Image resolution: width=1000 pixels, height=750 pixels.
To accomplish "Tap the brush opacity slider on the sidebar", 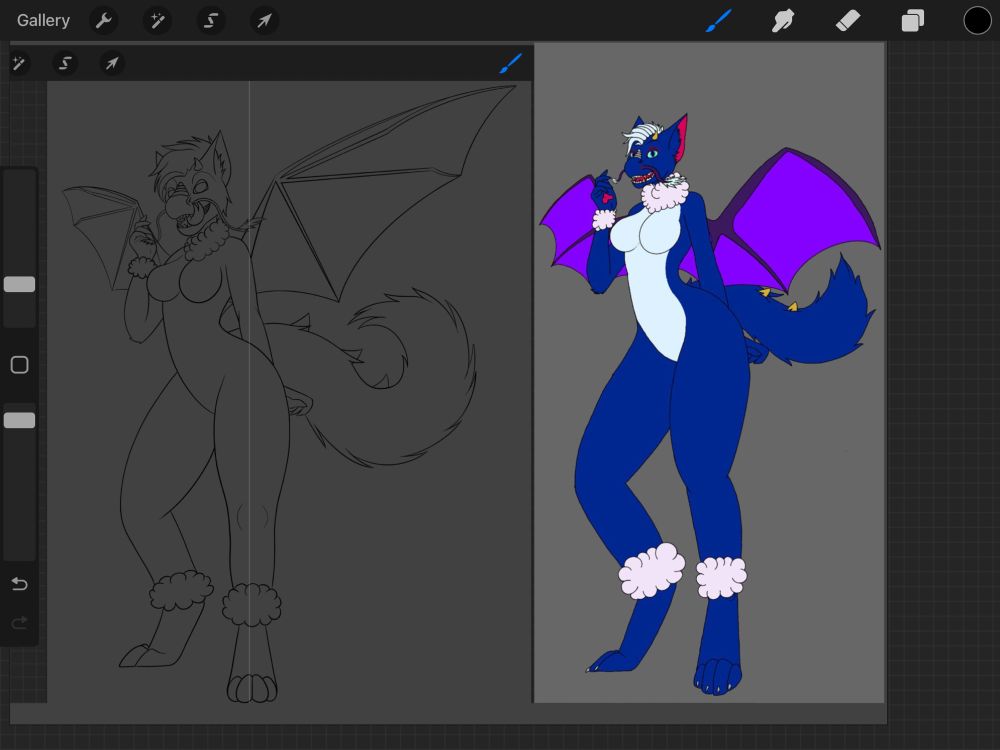I will (18, 420).
